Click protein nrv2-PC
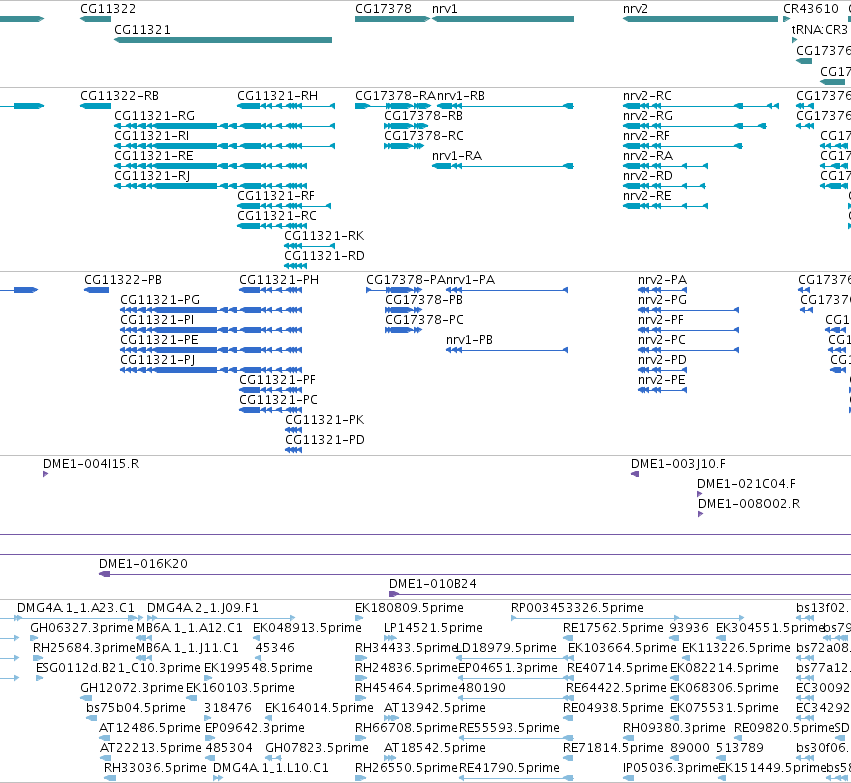The width and height of the screenshot is (851, 783). click(689, 350)
